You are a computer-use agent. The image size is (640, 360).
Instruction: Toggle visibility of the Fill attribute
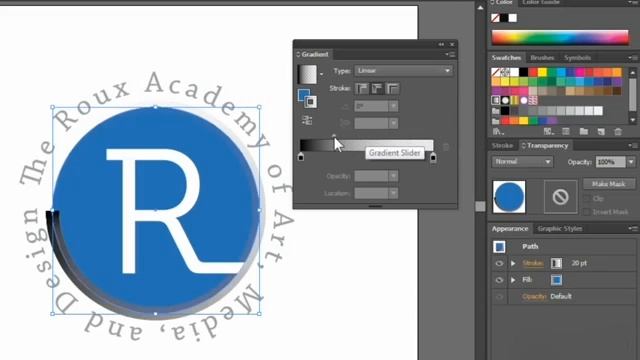point(499,280)
